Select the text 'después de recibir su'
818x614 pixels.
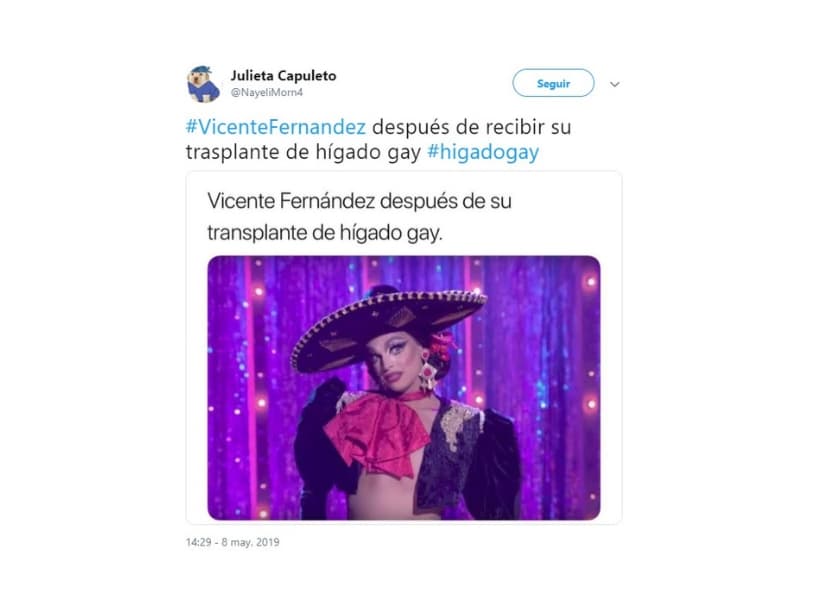pos(472,127)
